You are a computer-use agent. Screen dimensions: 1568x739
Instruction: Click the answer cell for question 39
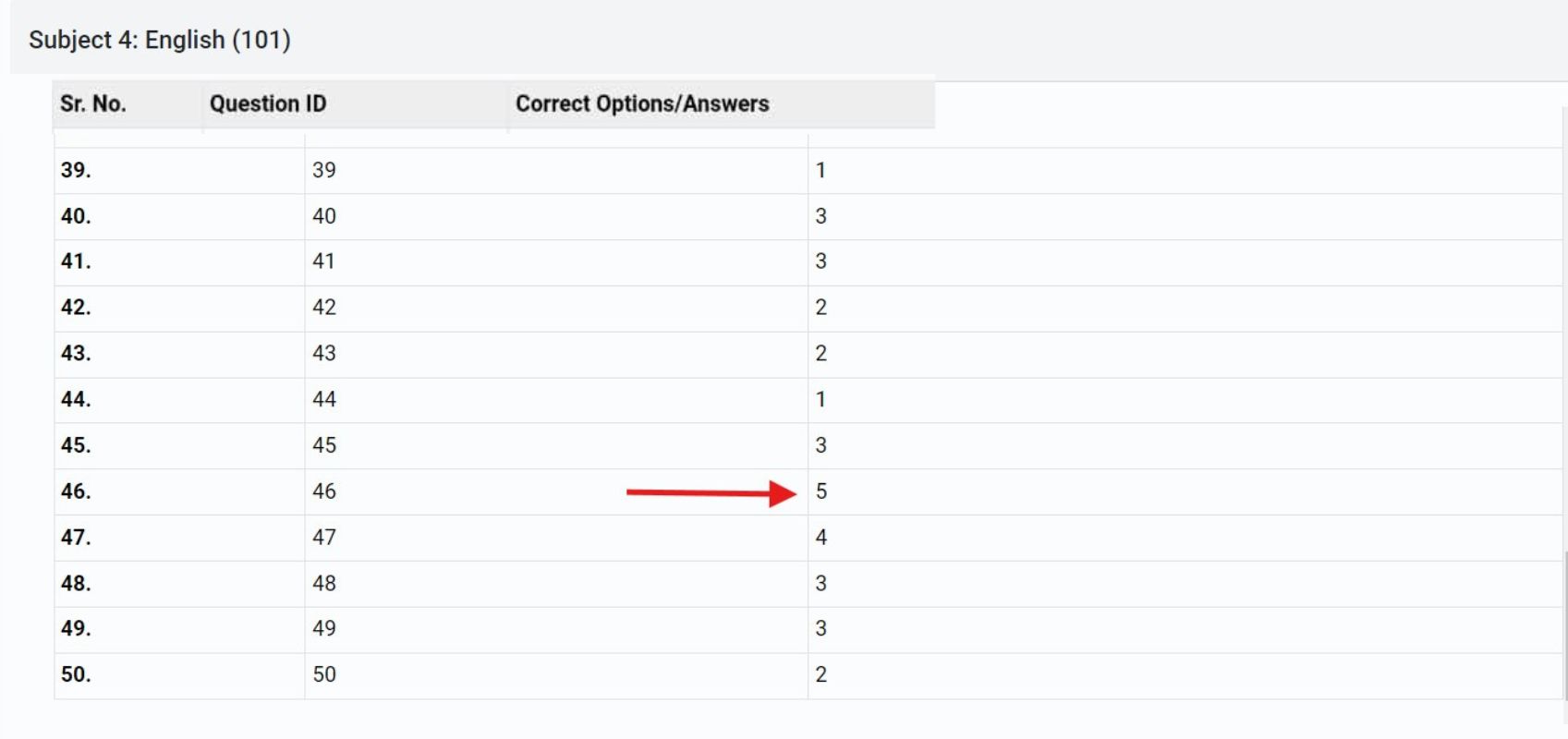(820, 170)
